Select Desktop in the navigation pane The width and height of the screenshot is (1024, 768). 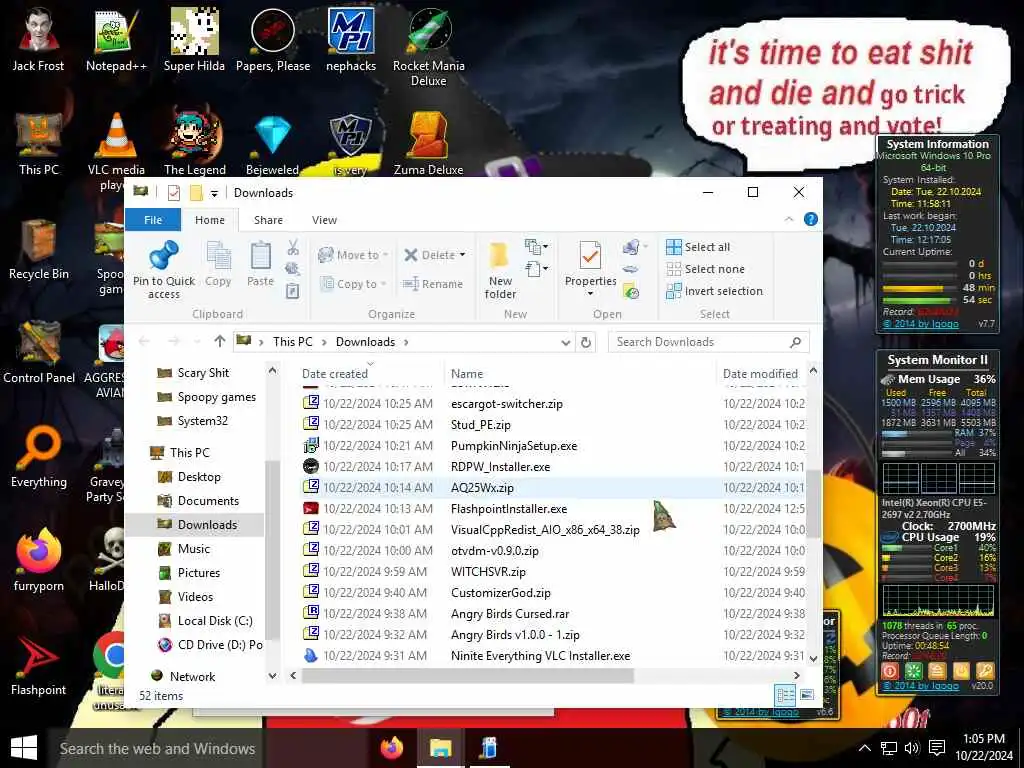[199, 477]
